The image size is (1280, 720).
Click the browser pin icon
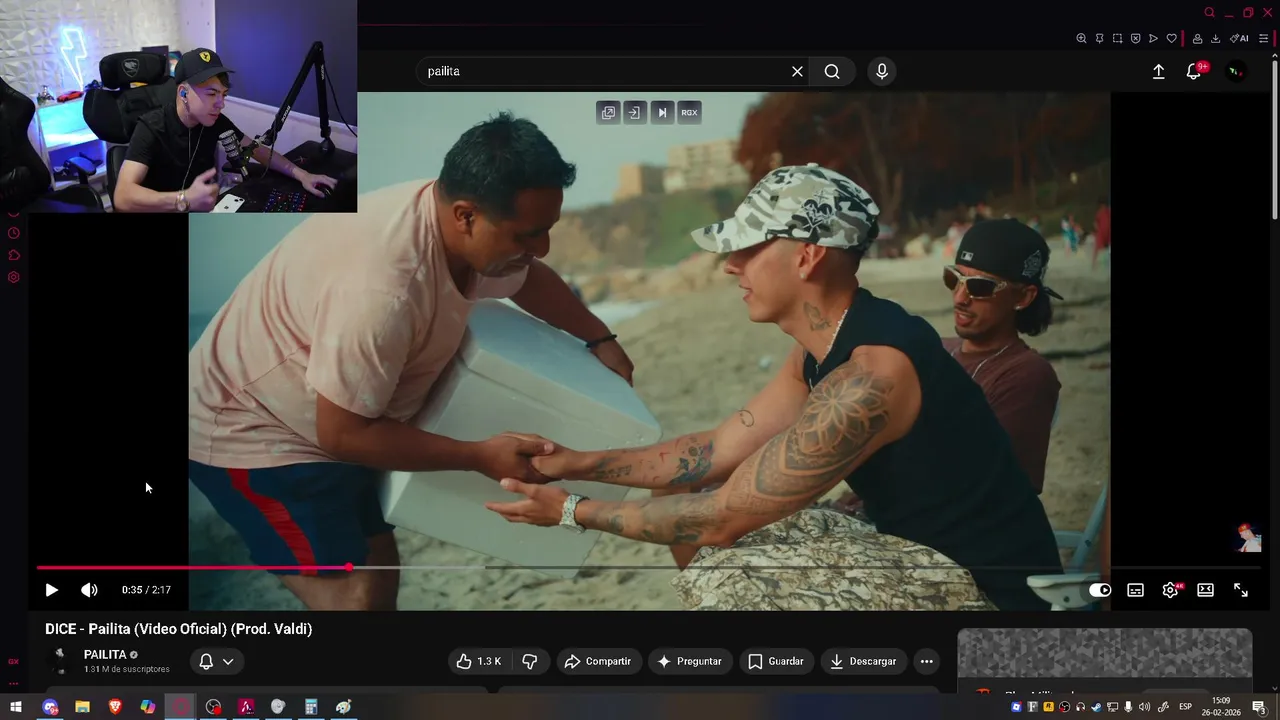[1099, 39]
